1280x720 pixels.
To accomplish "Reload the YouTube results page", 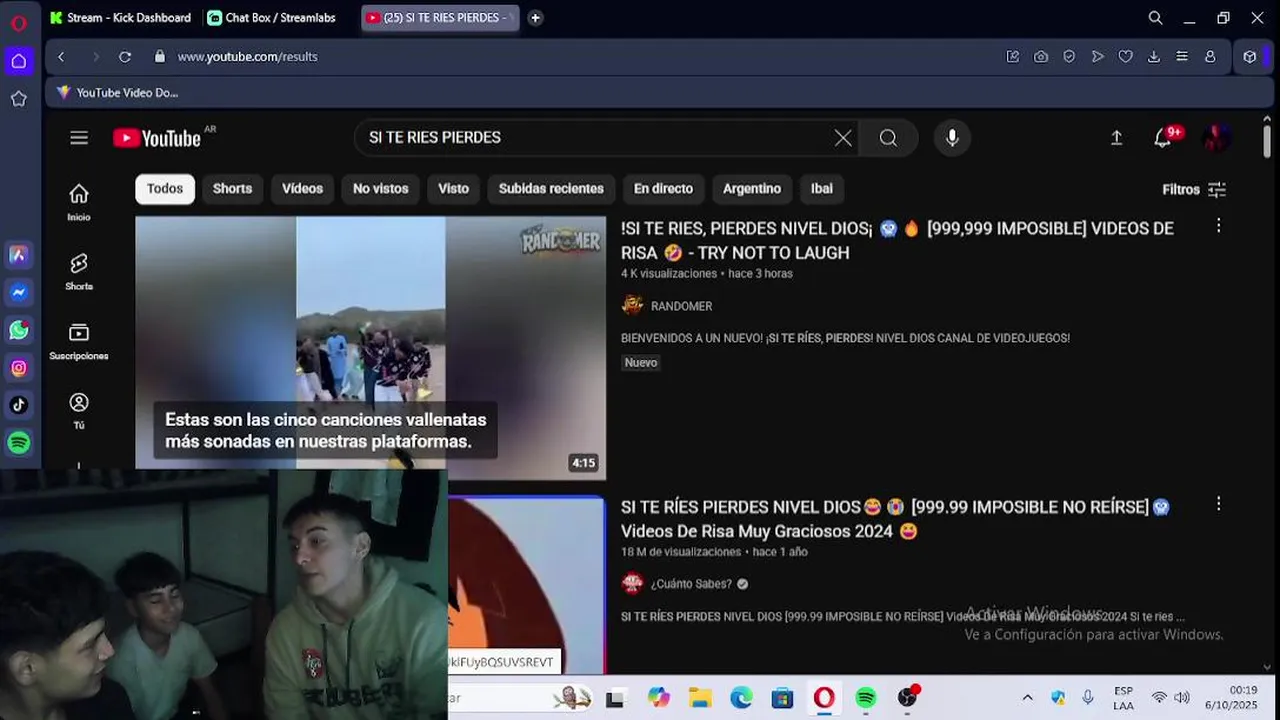I will [125, 57].
